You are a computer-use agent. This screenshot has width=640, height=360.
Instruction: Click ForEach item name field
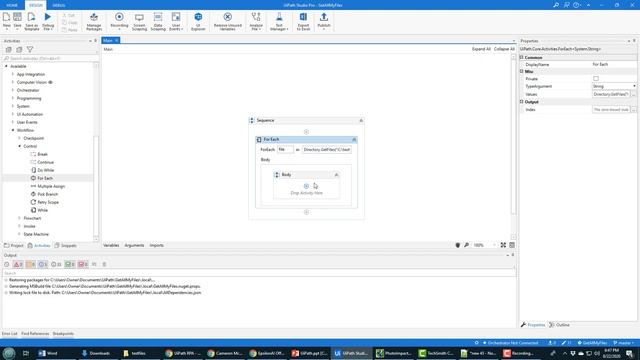point(285,150)
